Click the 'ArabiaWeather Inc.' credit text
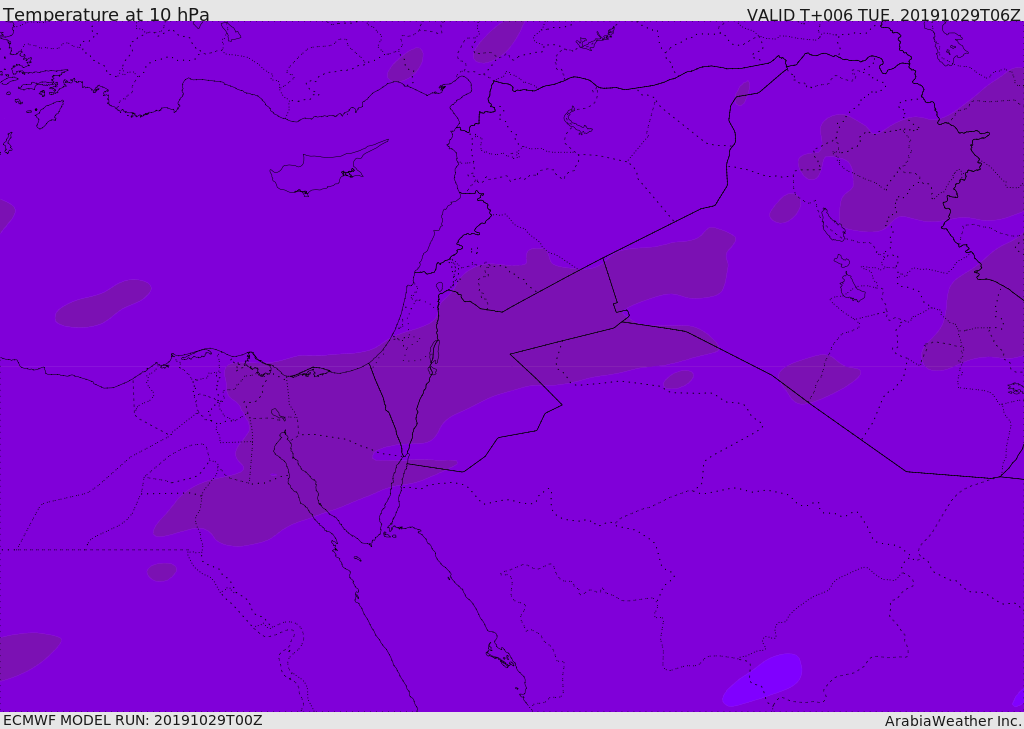This screenshot has width=1024, height=729. click(953, 721)
